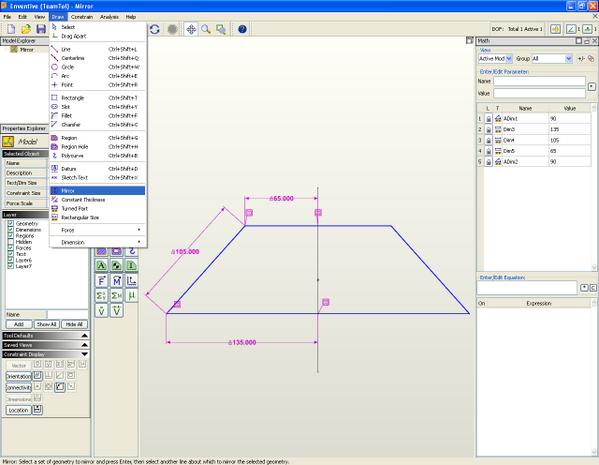This screenshot has width=599, height=465.
Task: Click the Hide All layers button
Action: 74,324
